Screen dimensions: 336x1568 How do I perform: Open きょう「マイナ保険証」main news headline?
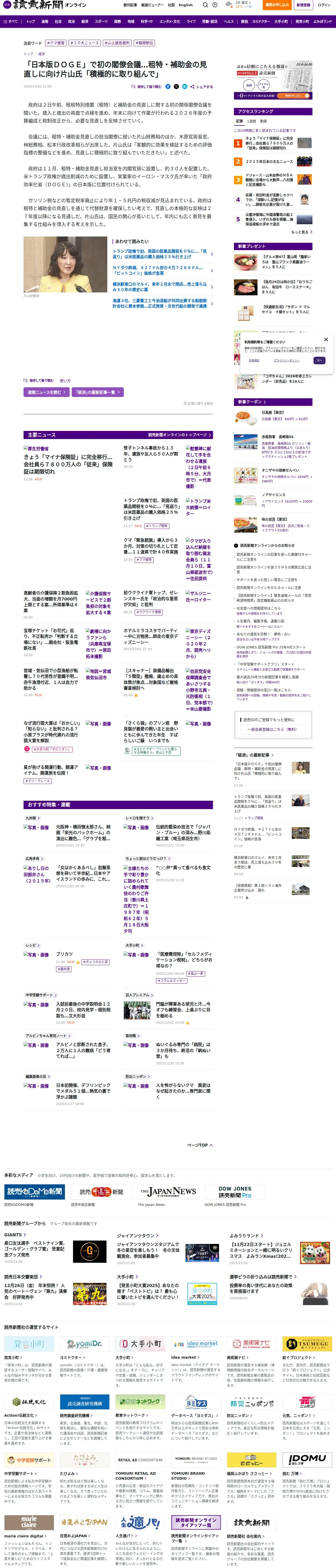click(x=68, y=464)
